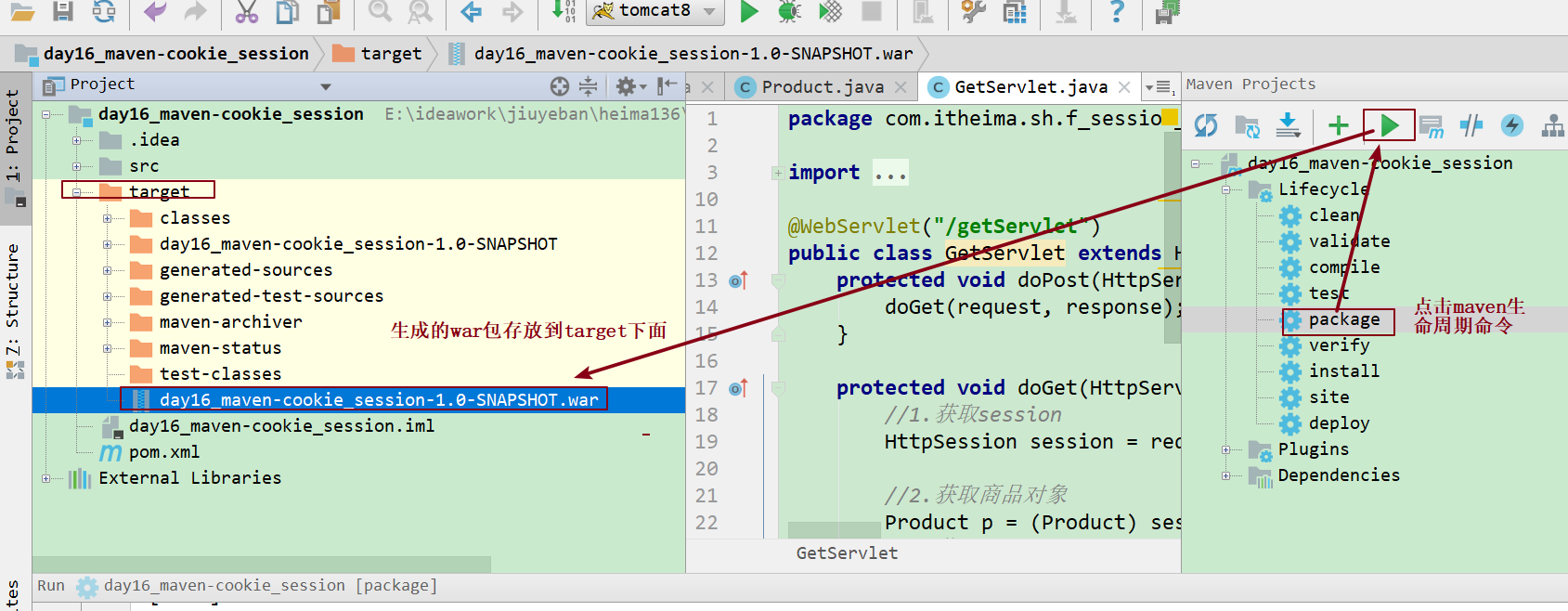Click the Build project icon
This screenshot has height=611, width=1568.
[564, 11]
